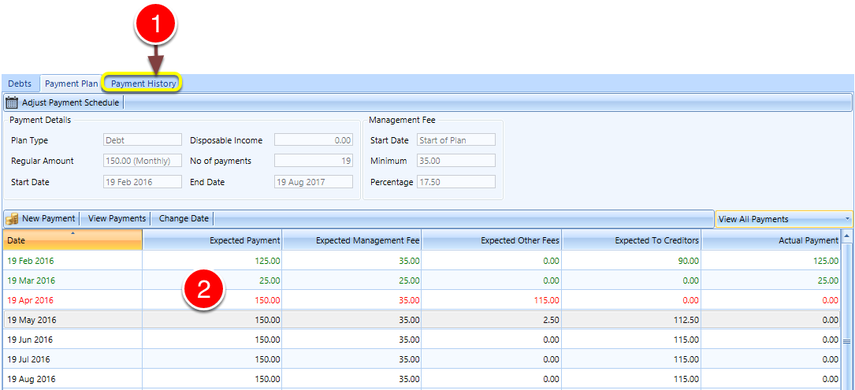Screen dimensions: 855x390
Task: Click the Minimum field showing 35.00
Action: click(x=456, y=161)
